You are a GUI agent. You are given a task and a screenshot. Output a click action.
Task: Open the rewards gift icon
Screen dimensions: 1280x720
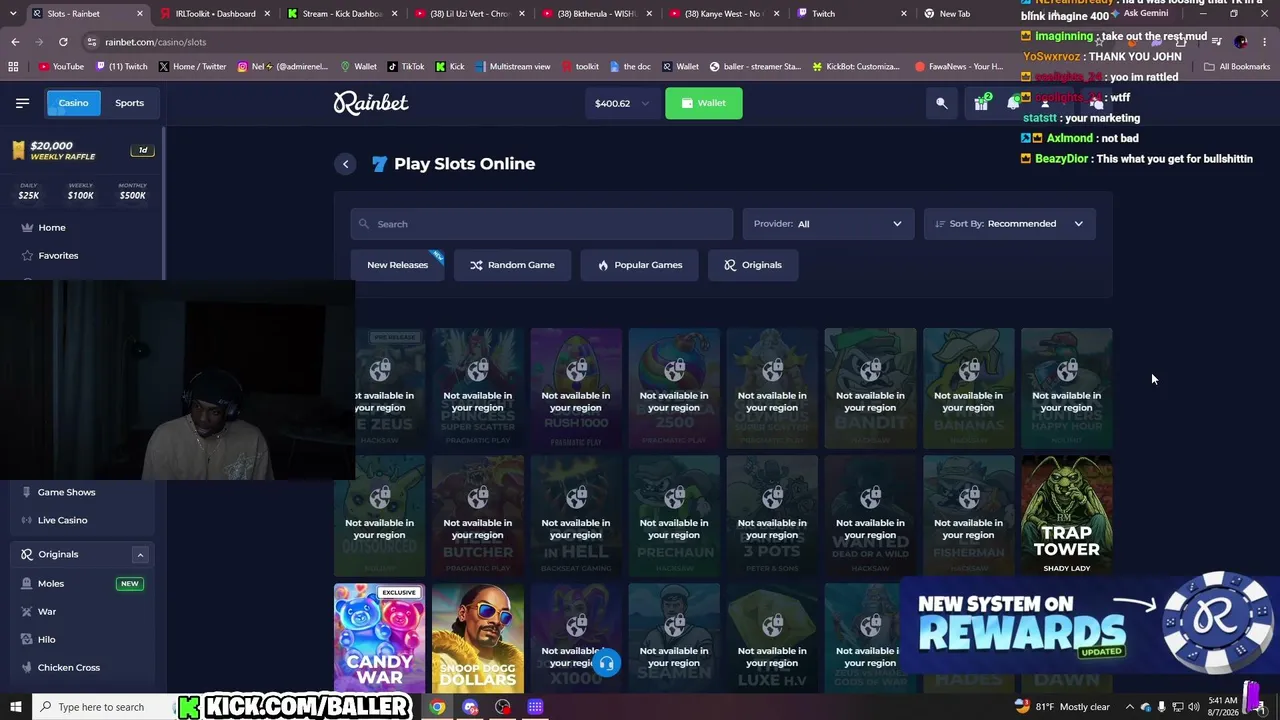(981, 103)
